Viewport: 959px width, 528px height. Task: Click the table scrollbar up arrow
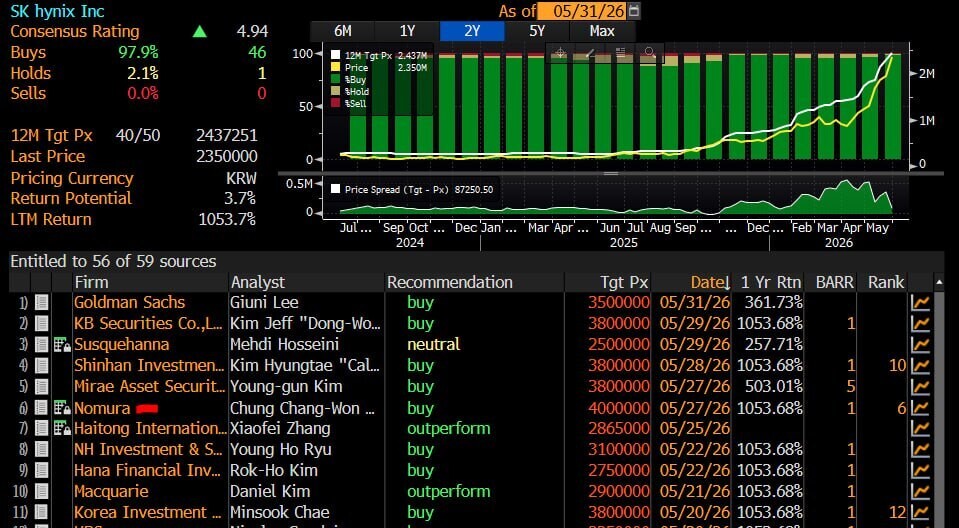pyautogui.click(x=939, y=282)
